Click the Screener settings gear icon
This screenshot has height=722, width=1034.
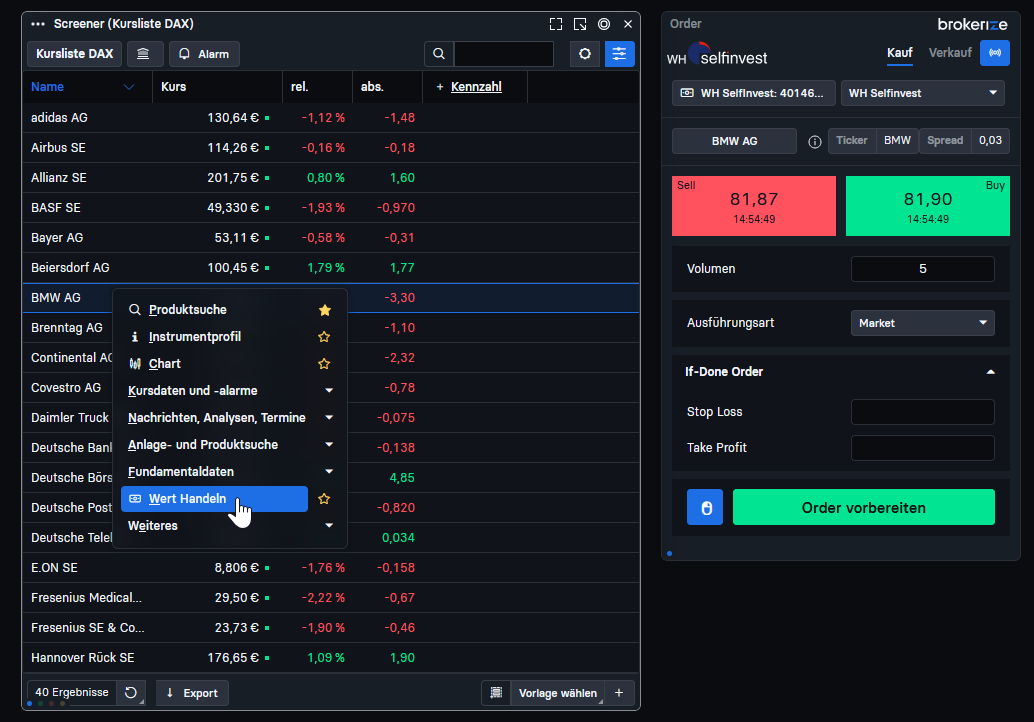585,54
